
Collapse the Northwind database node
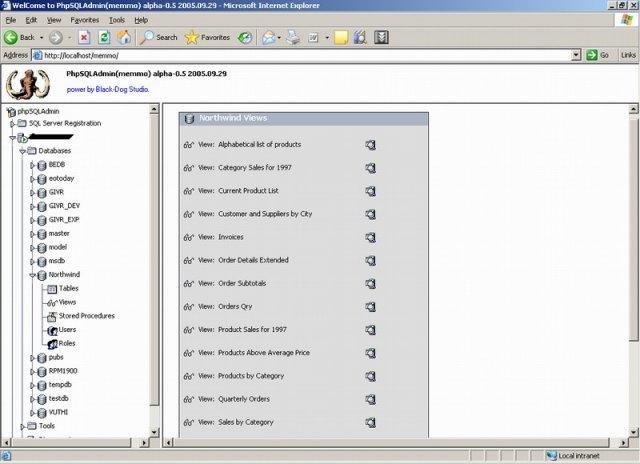(32, 275)
